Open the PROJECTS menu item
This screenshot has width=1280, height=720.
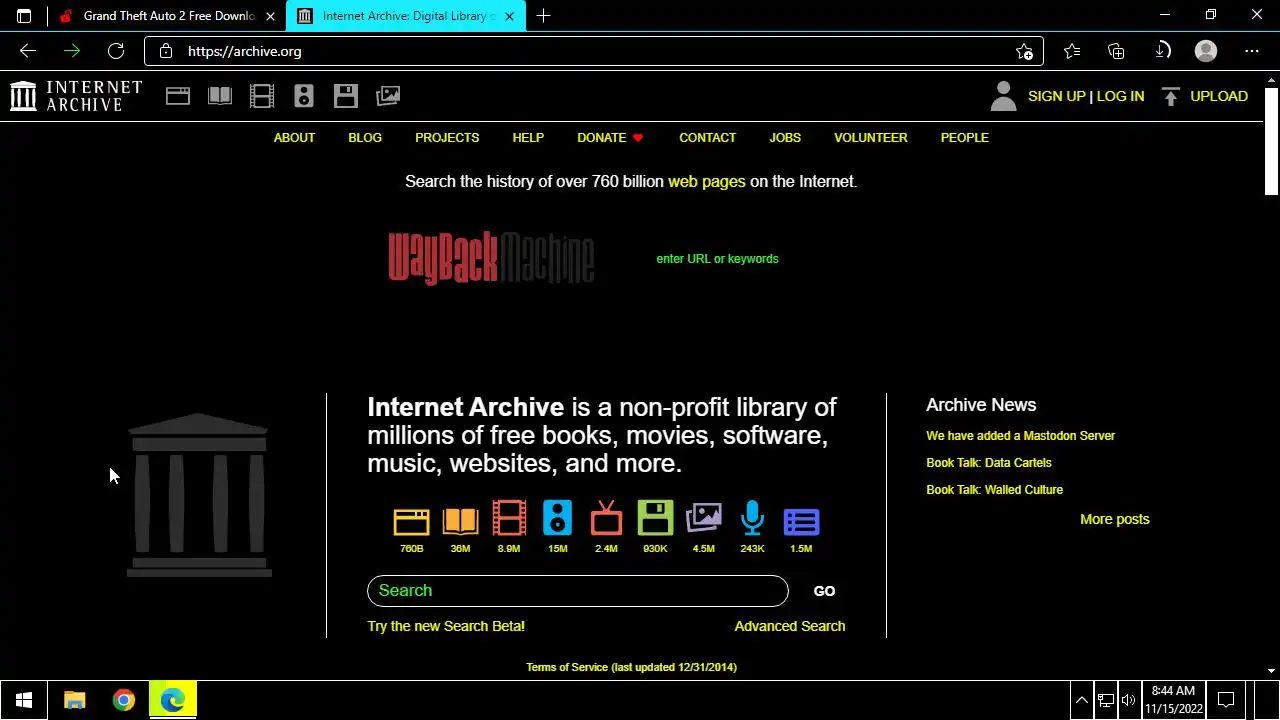click(447, 138)
